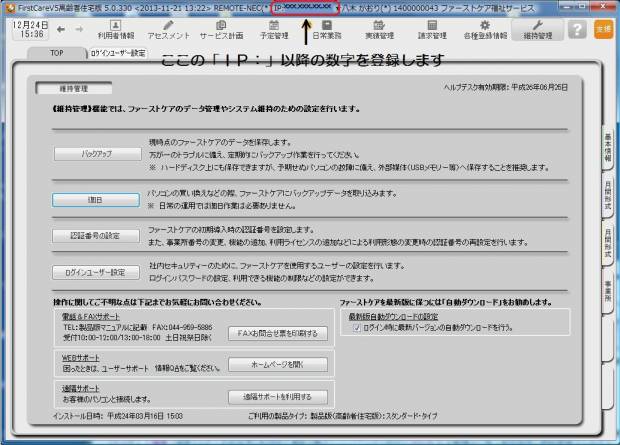Click the orange 支援 button
This screenshot has width=620, height=445.
[x=603, y=29]
